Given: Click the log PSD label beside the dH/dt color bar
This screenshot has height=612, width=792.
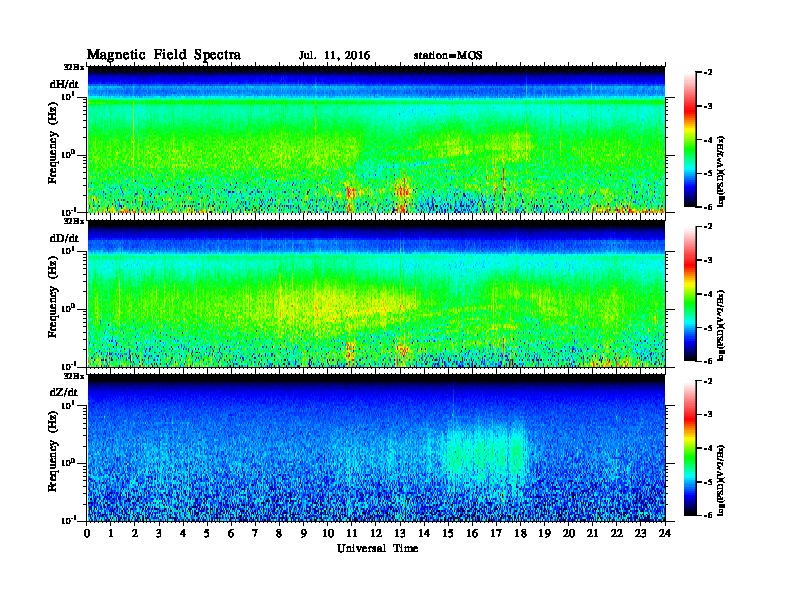Looking at the screenshot, I should pyautogui.click(x=721, y=171).
